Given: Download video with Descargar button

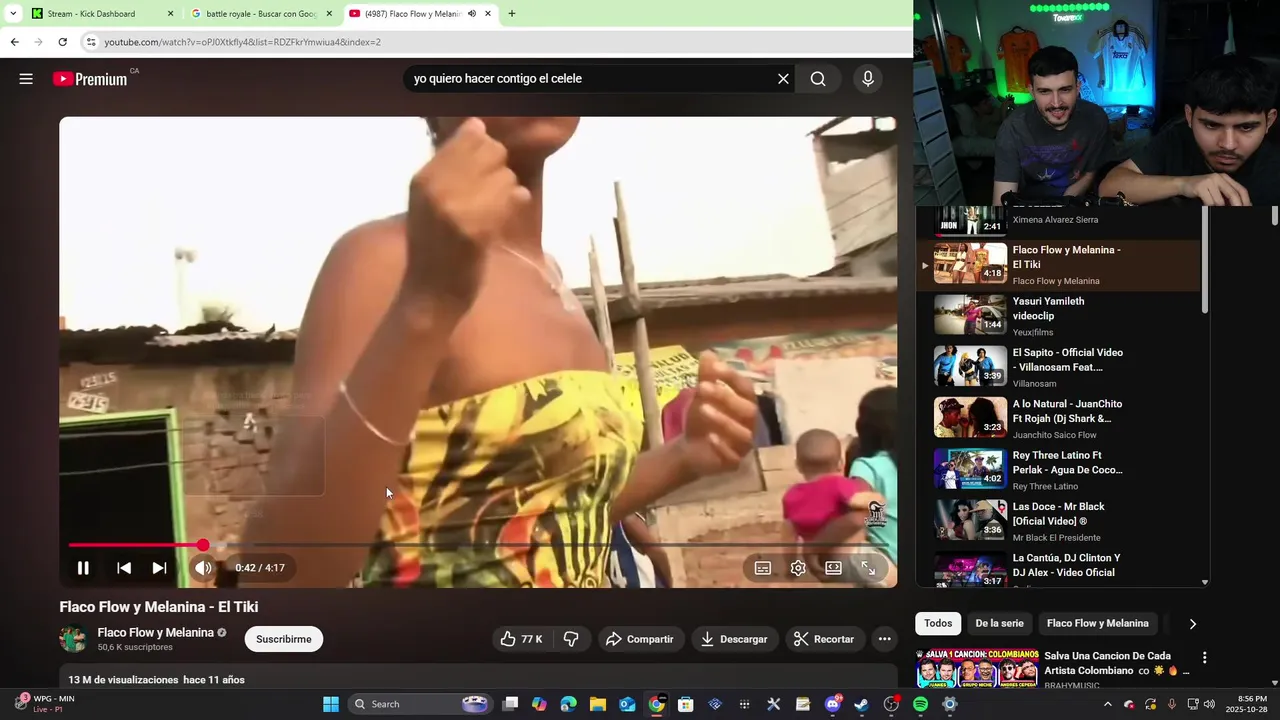Looking at the screenshot, I should (x=734, y=639).
